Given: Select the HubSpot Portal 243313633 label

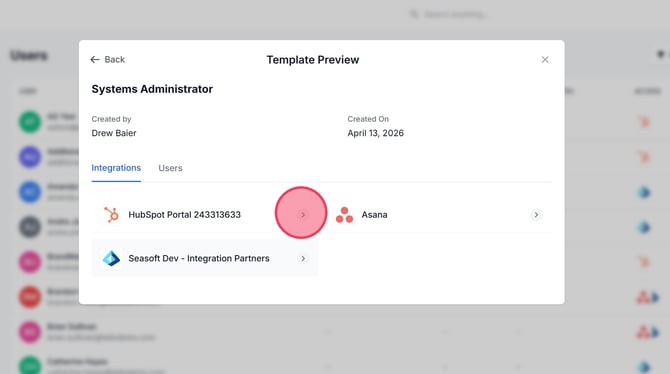Looking at the screenshot, I should click(185, 215).
